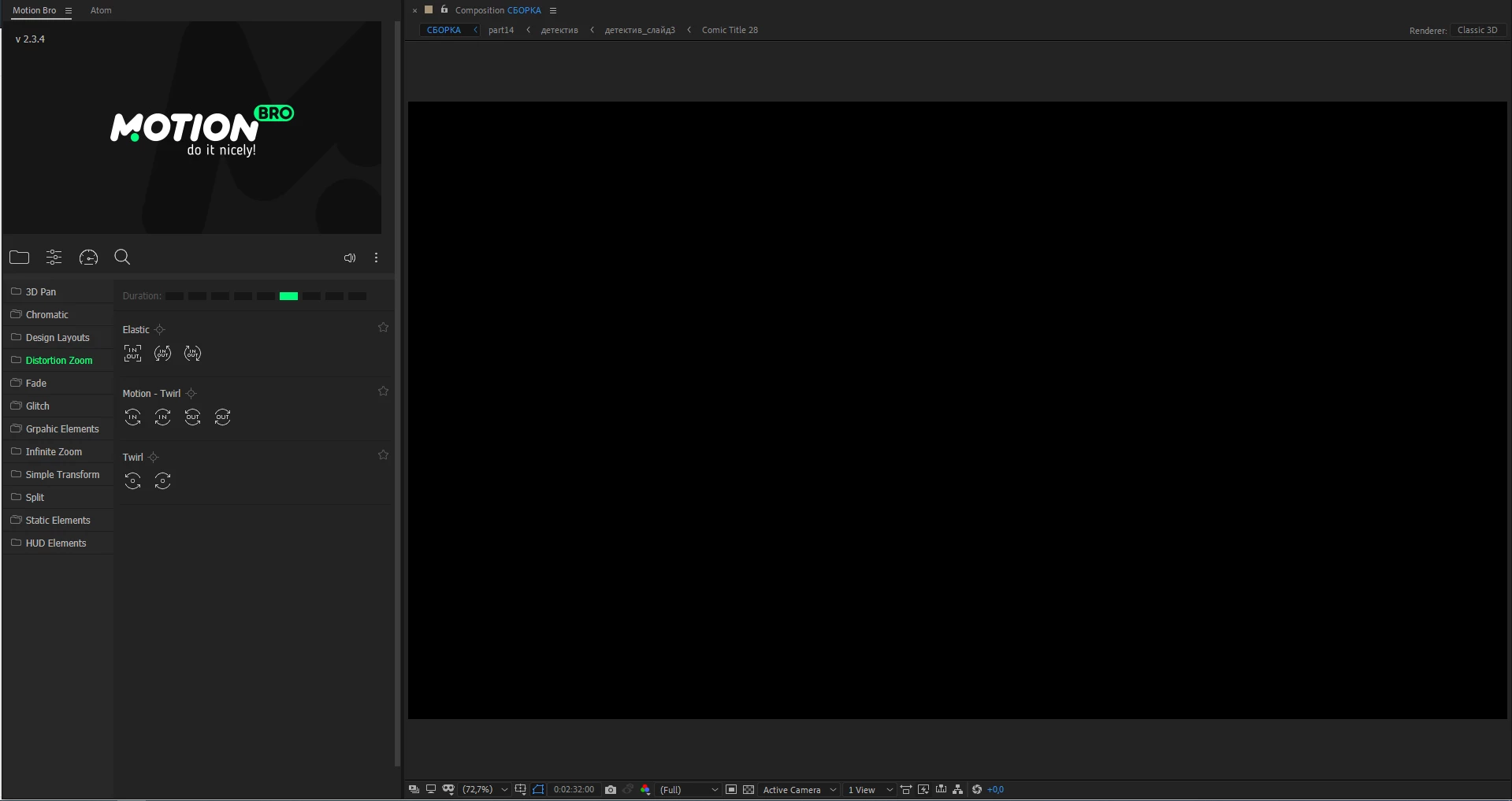Image resolution: width=1512 pixels, height=801 pixels.
Task: Open the (Full) resolution dropdown
Action: click(689, 789)
